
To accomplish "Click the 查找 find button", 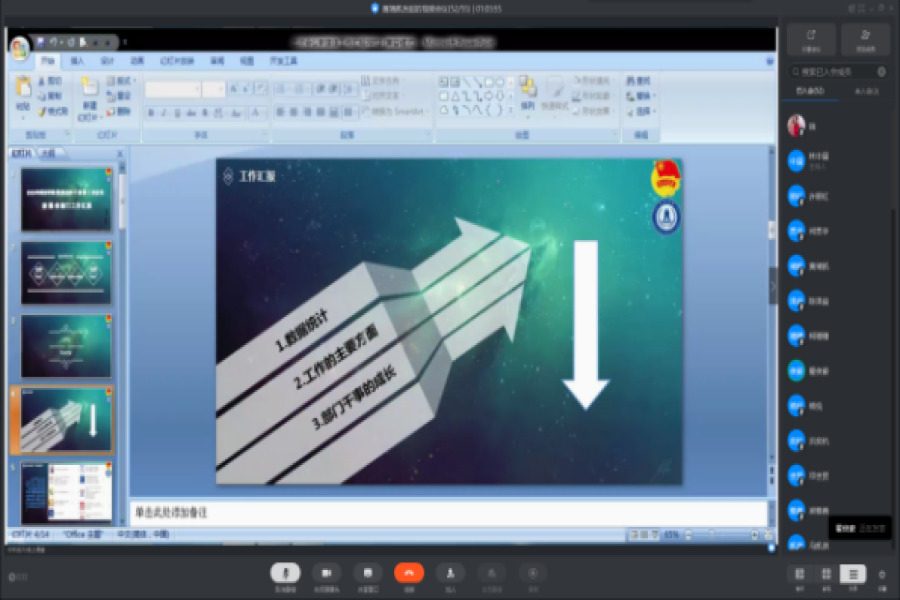I will (x=641, y=81).
